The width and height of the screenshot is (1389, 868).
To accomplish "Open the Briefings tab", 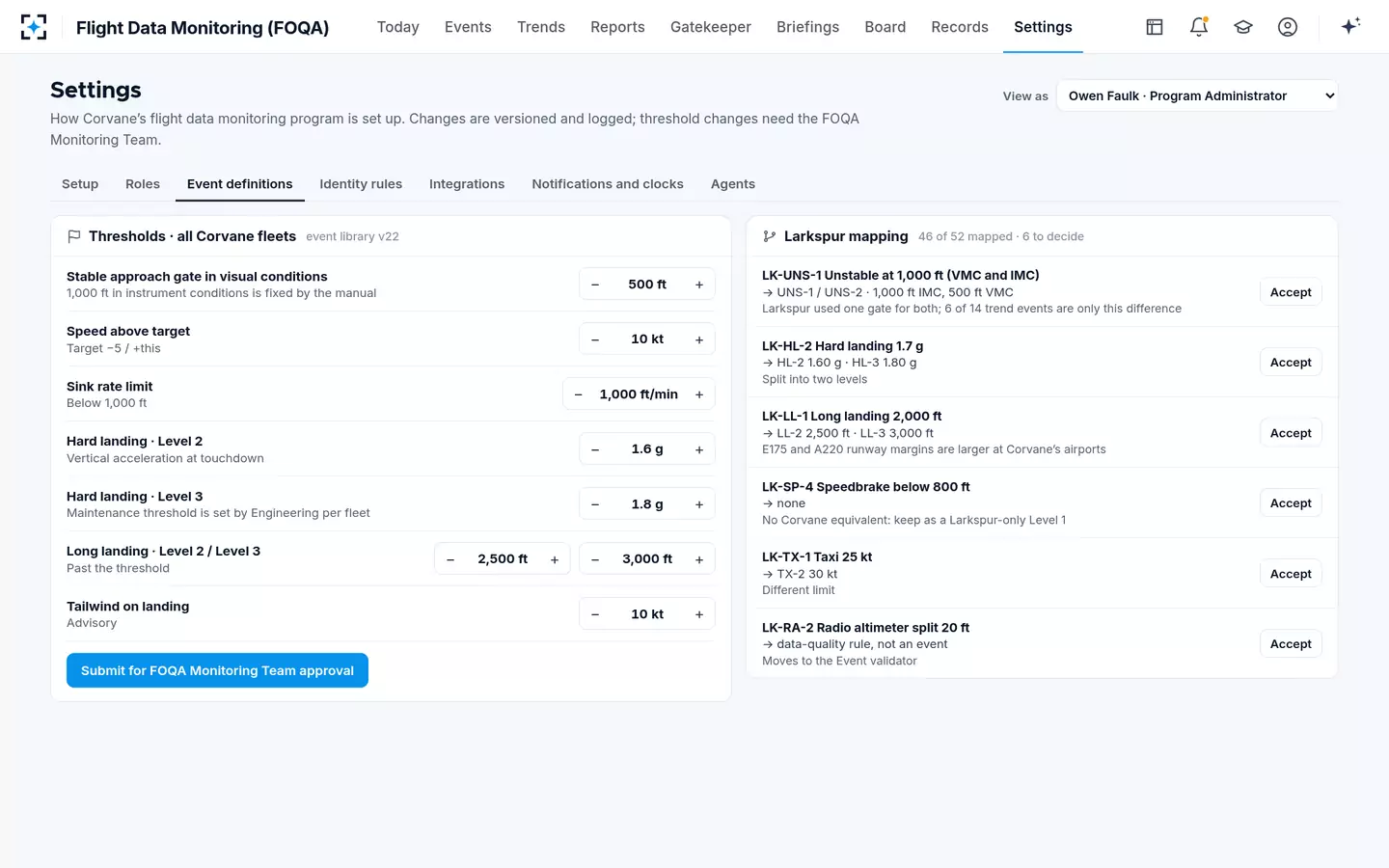I will tap(807, 27).
